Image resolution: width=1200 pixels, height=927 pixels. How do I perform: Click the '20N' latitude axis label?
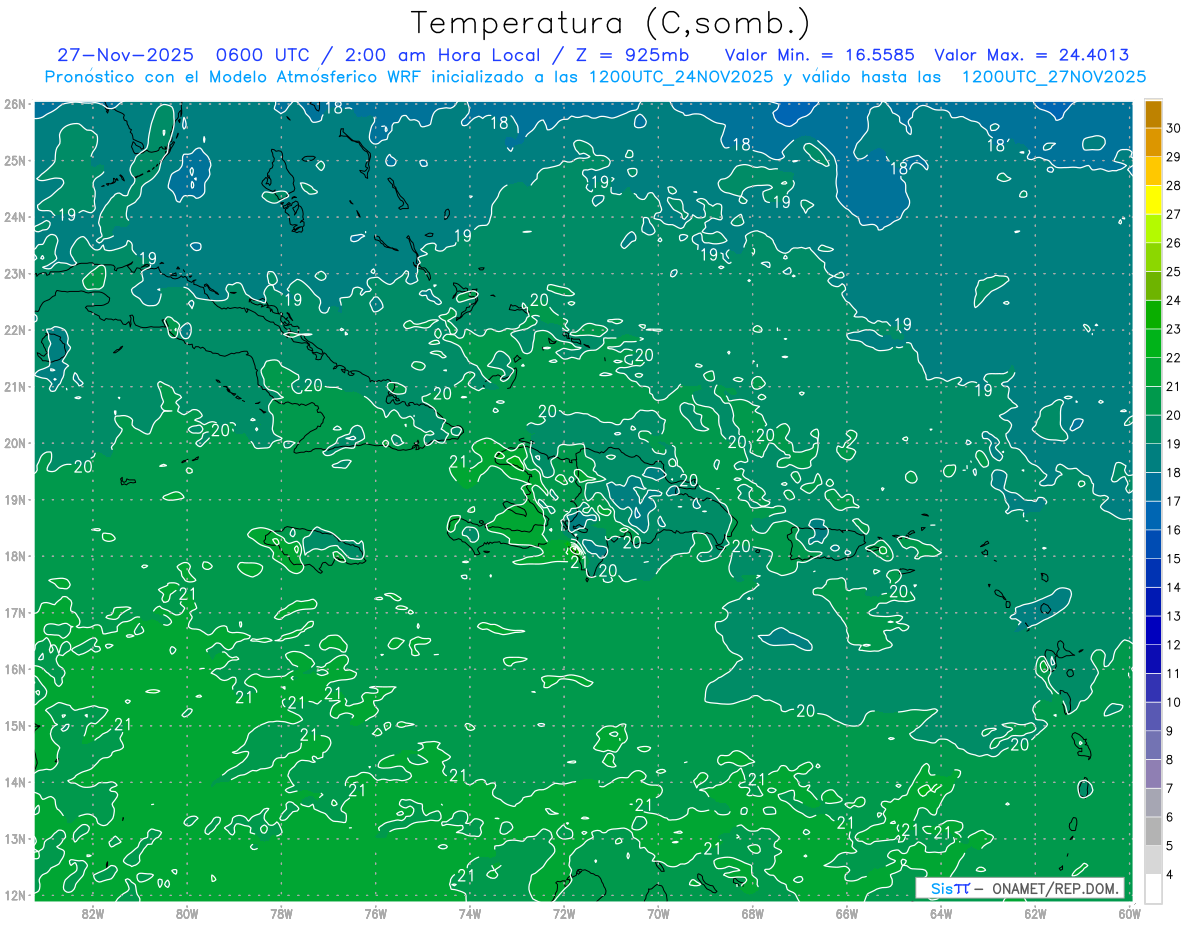[x=15, y=443]
